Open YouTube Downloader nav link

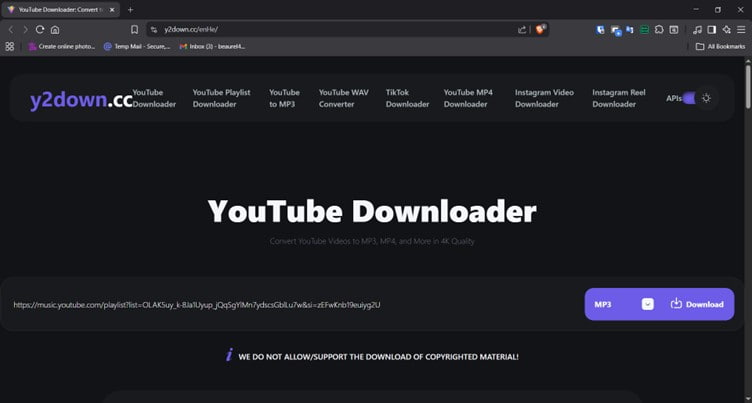tap(154, 98)
